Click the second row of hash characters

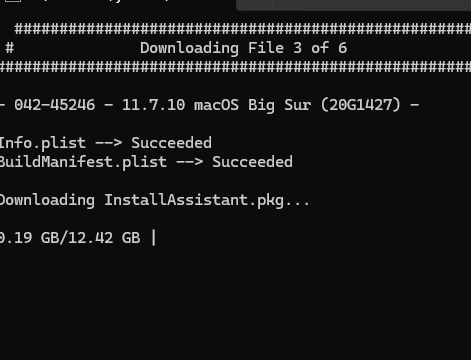click(235, 67)
